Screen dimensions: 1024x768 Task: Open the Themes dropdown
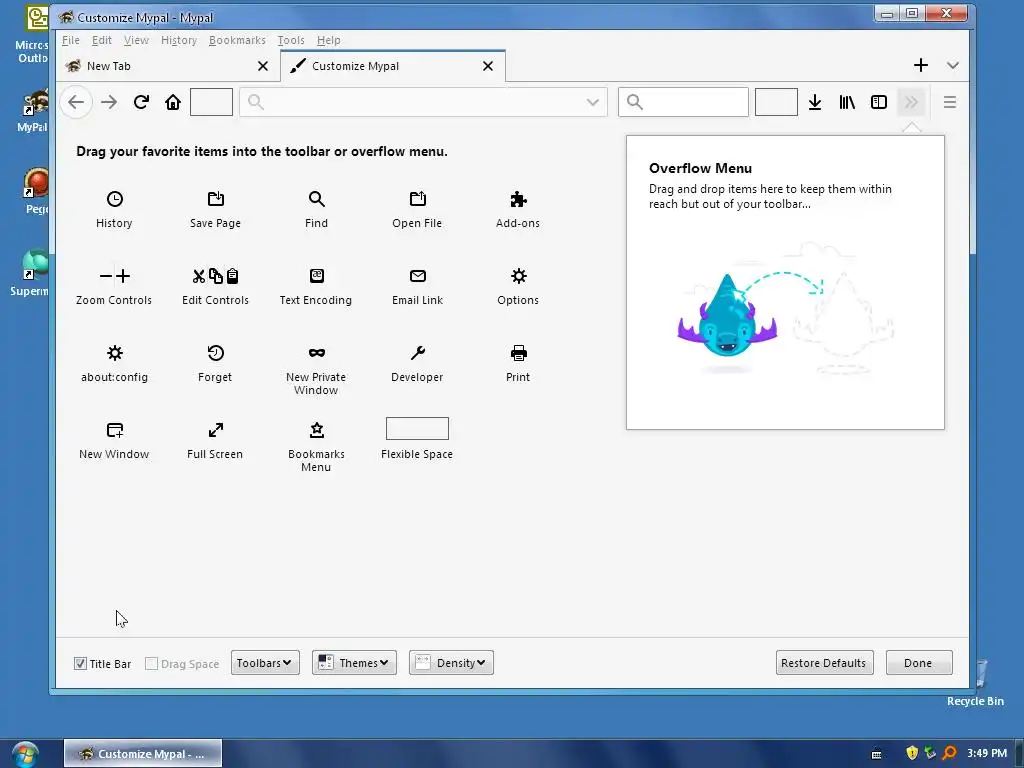pyautogui.click(x=354, y=663)
